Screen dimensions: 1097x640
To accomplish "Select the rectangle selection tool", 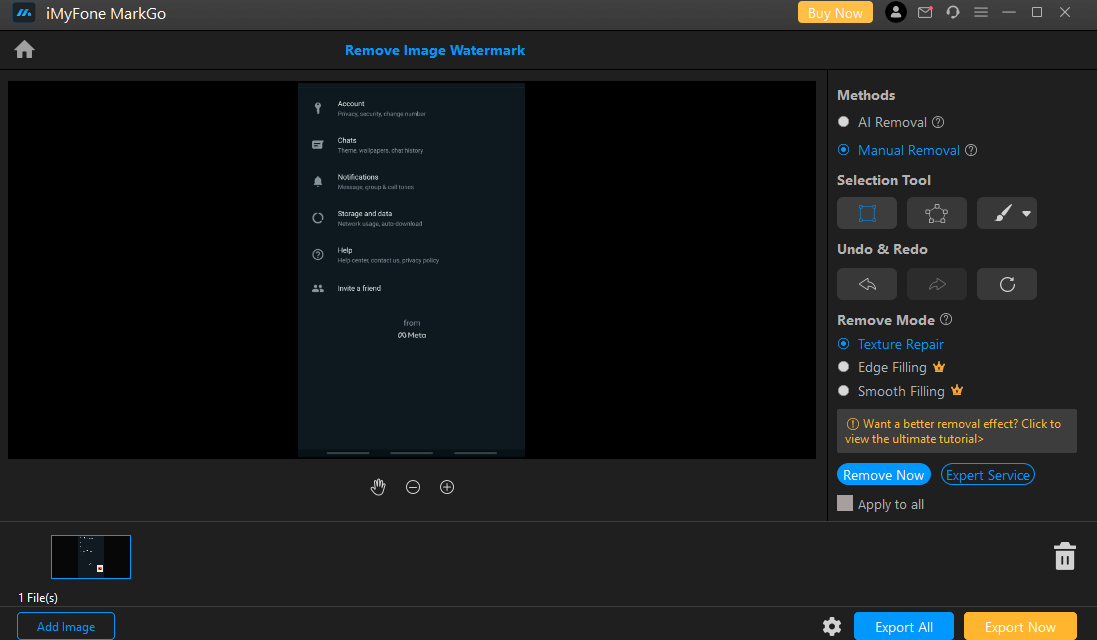I will [867, 213].
